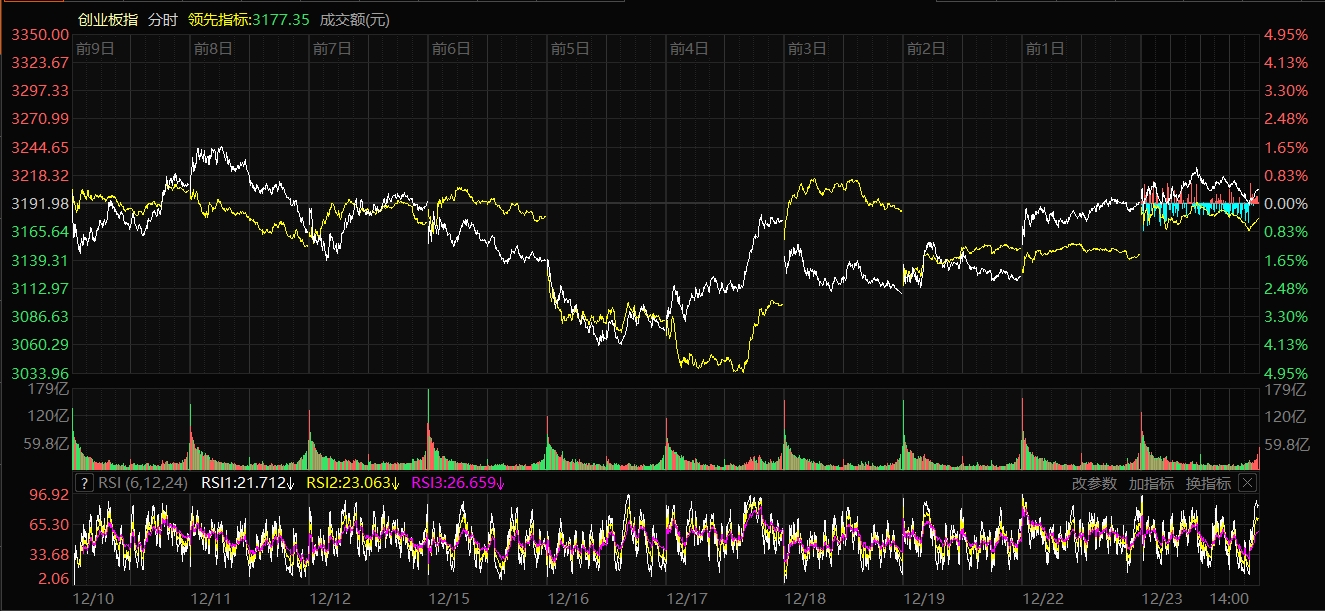Click the 3350.00 top price axis label
Viewport: 1325px width, 611px height.
(40, 35)
